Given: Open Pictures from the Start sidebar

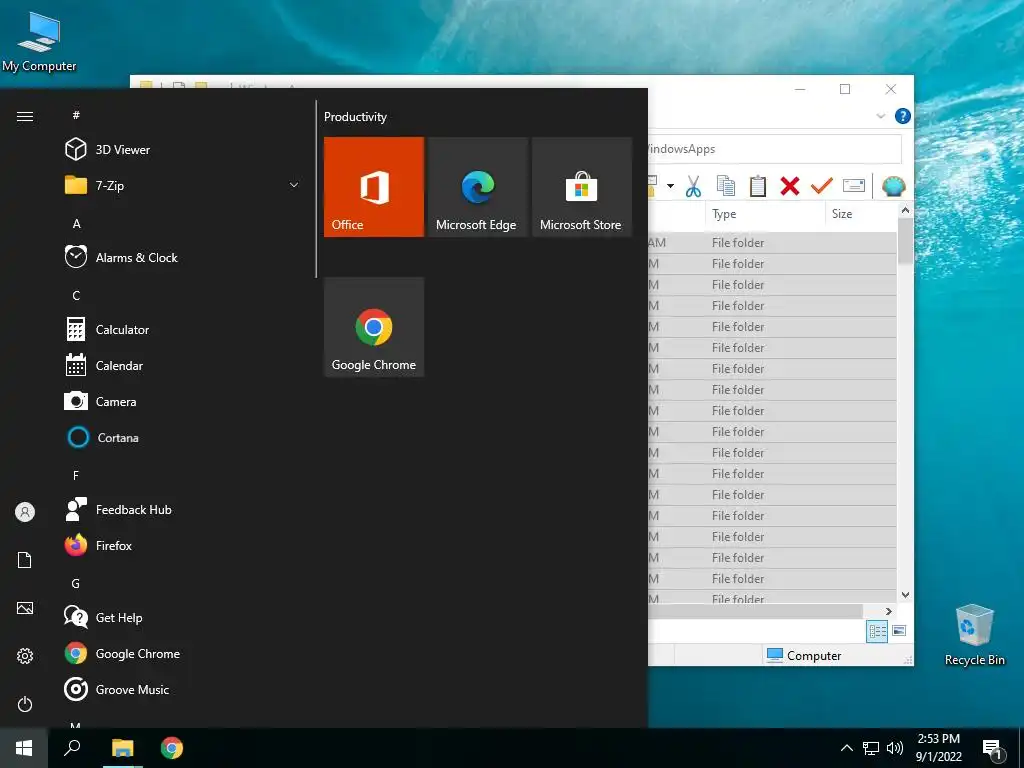Looking at the screenshot, I should point(25,608).
